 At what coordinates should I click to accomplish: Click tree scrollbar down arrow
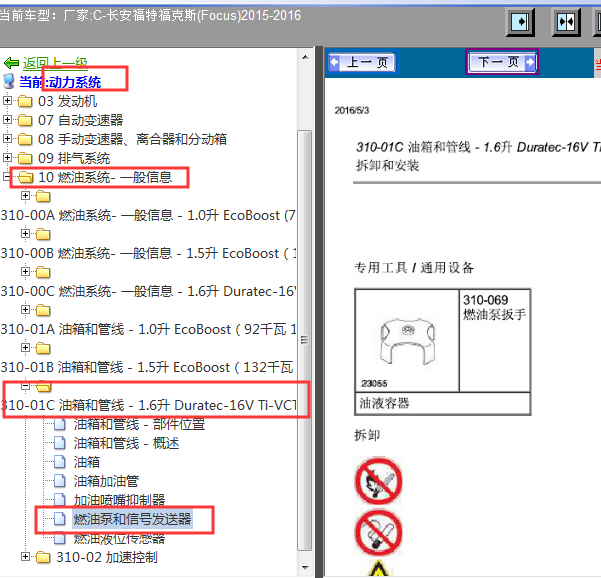(305, 568)
